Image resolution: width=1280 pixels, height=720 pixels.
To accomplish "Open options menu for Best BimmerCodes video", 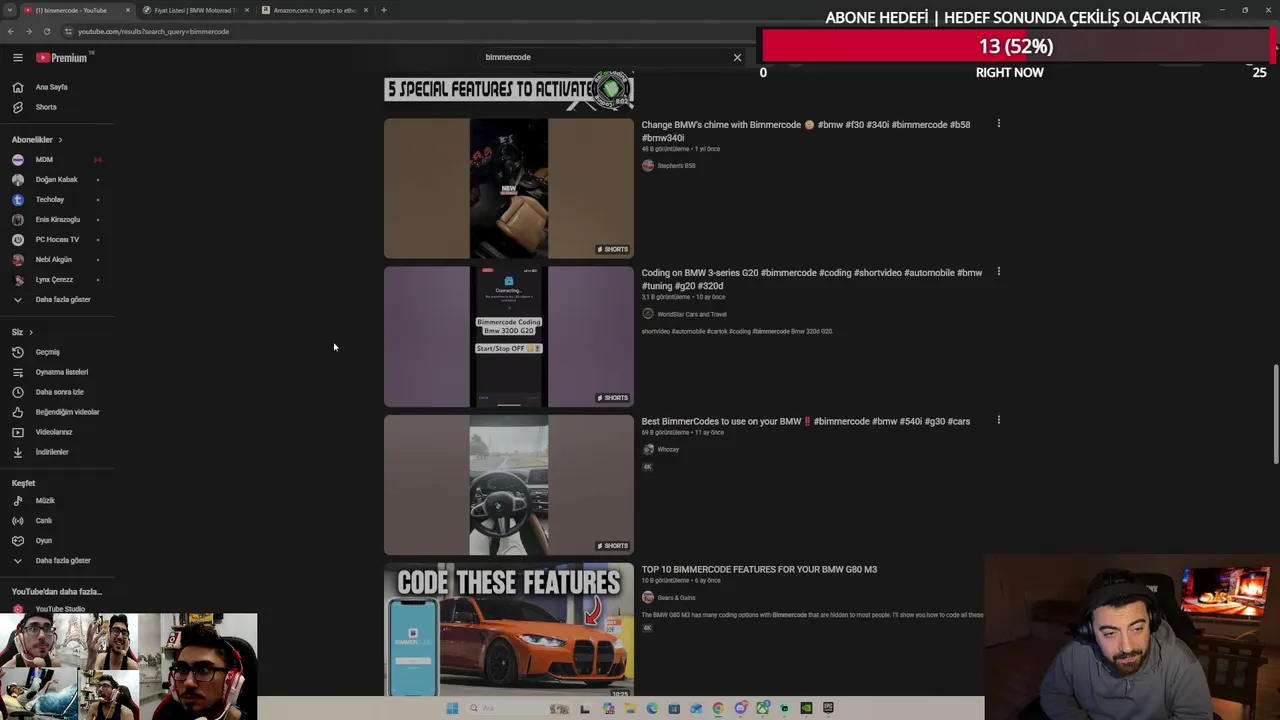I will pyautogui.click(x=998, y=420).
